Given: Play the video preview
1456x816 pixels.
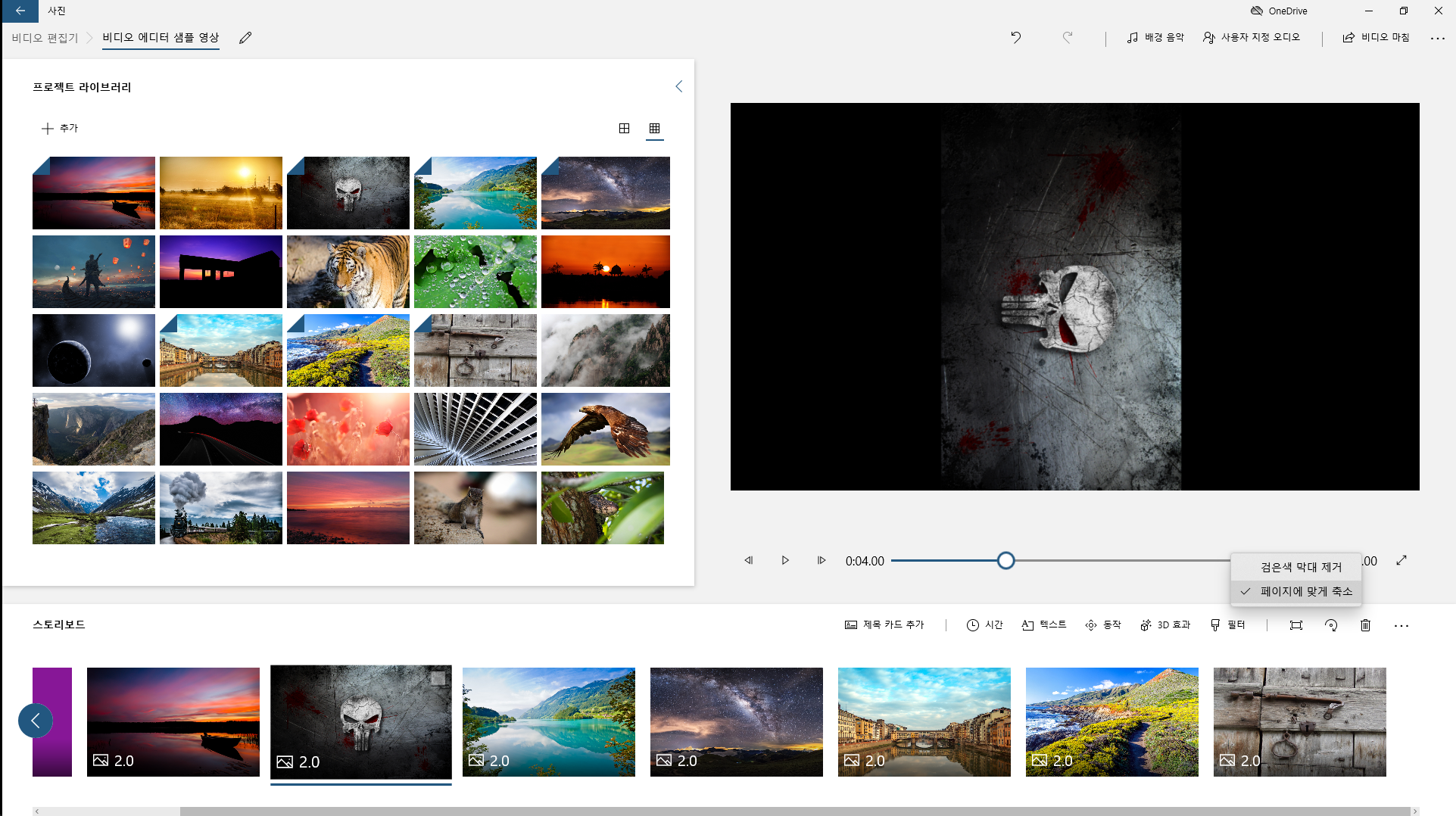Looking at the screenshot, I should (x=785, y=560).
